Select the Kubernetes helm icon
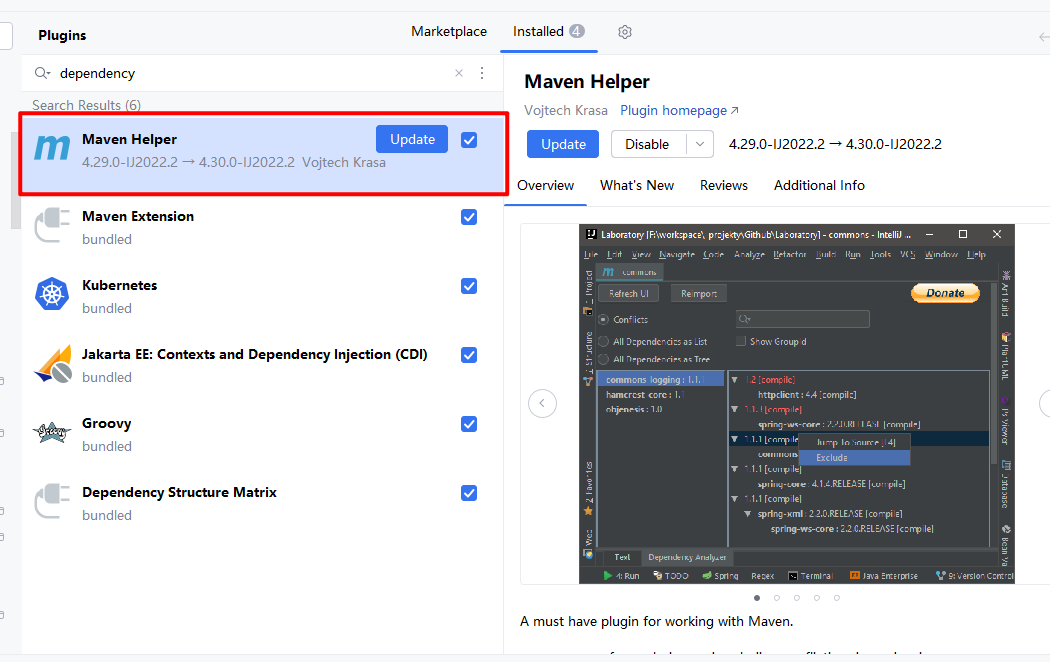The height and width of the screenshot is (662, 1050). click(x=52, y=294)
